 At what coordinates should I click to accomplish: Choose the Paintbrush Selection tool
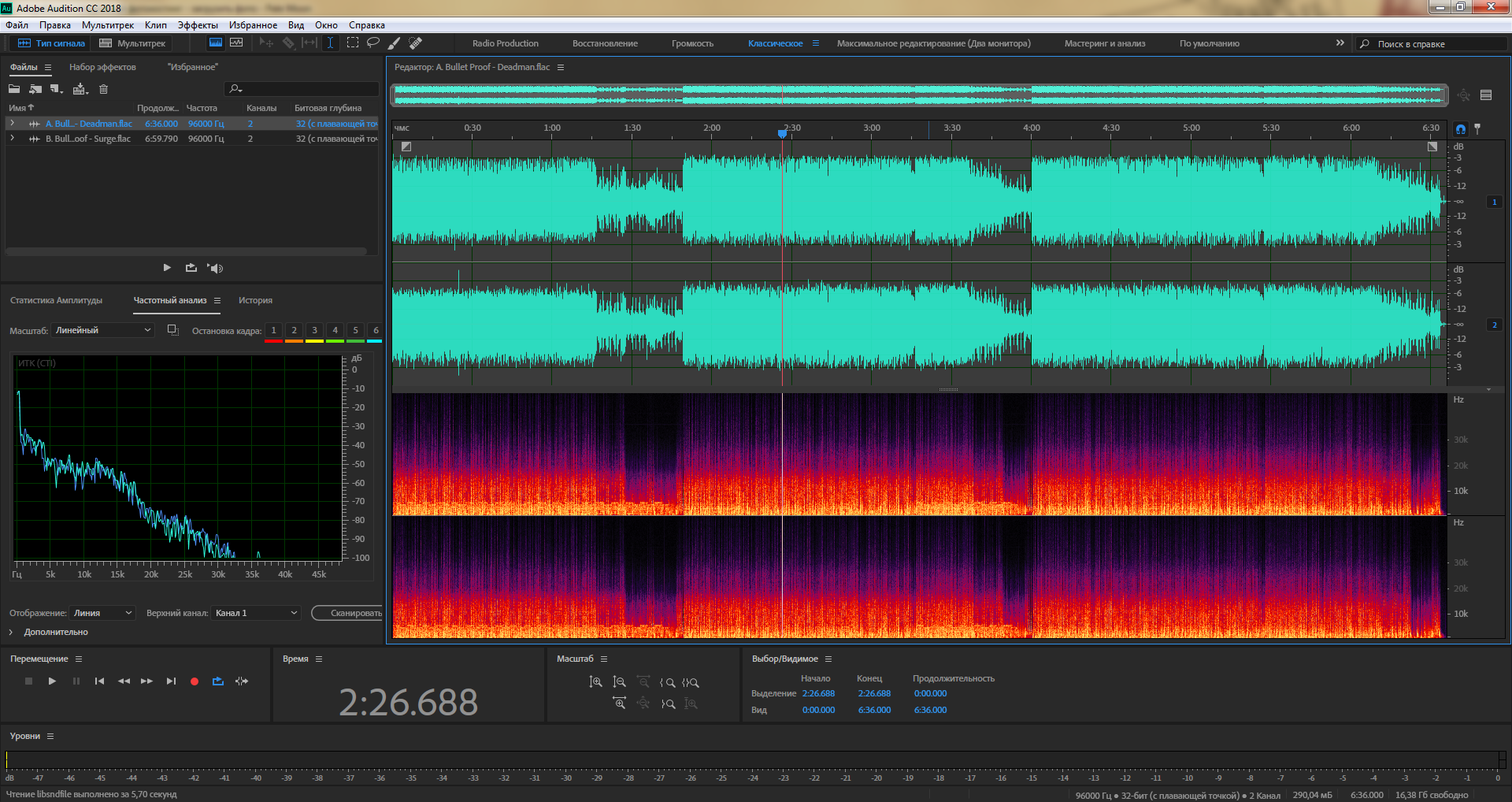click(394, 43)
